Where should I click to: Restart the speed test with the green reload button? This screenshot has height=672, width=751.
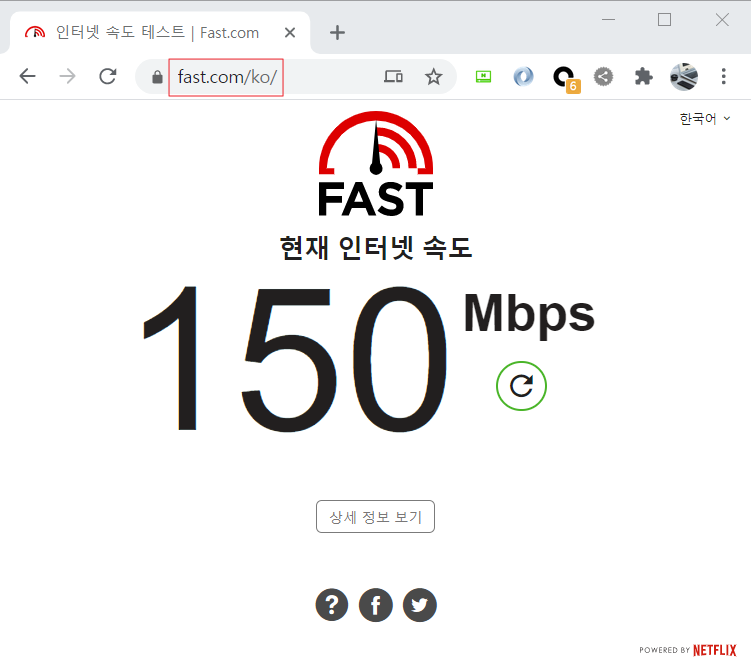(x=521, y=386)
